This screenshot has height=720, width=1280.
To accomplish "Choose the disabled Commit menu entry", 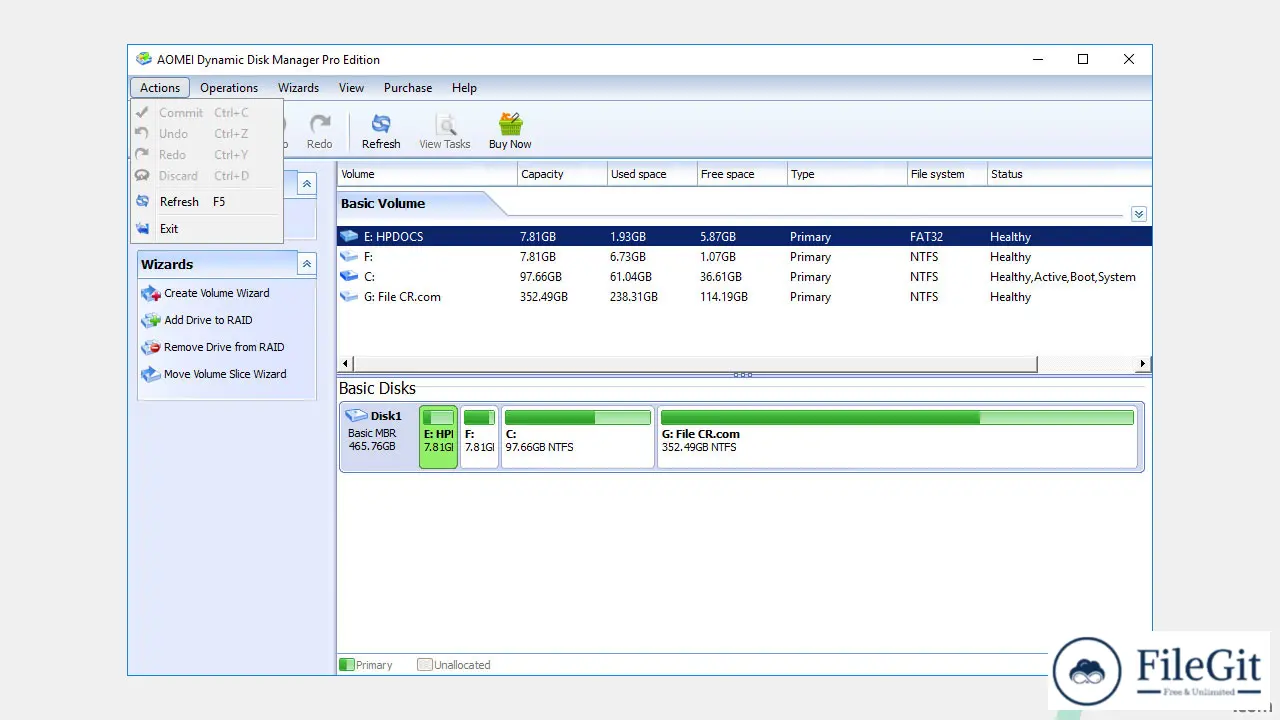I will [x=207, y=113].
